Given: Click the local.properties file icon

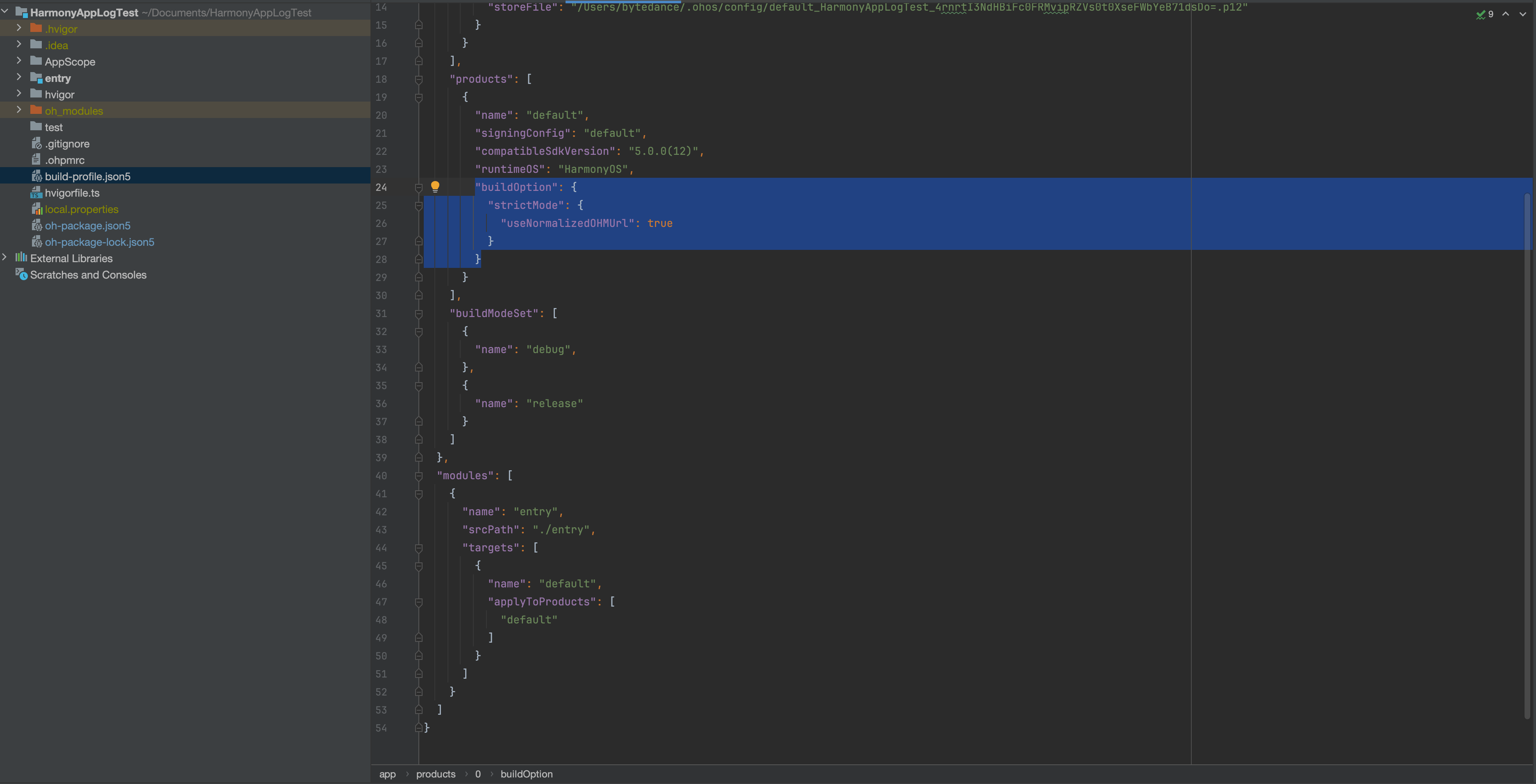Looking at the screenshot, I should 36,208.
